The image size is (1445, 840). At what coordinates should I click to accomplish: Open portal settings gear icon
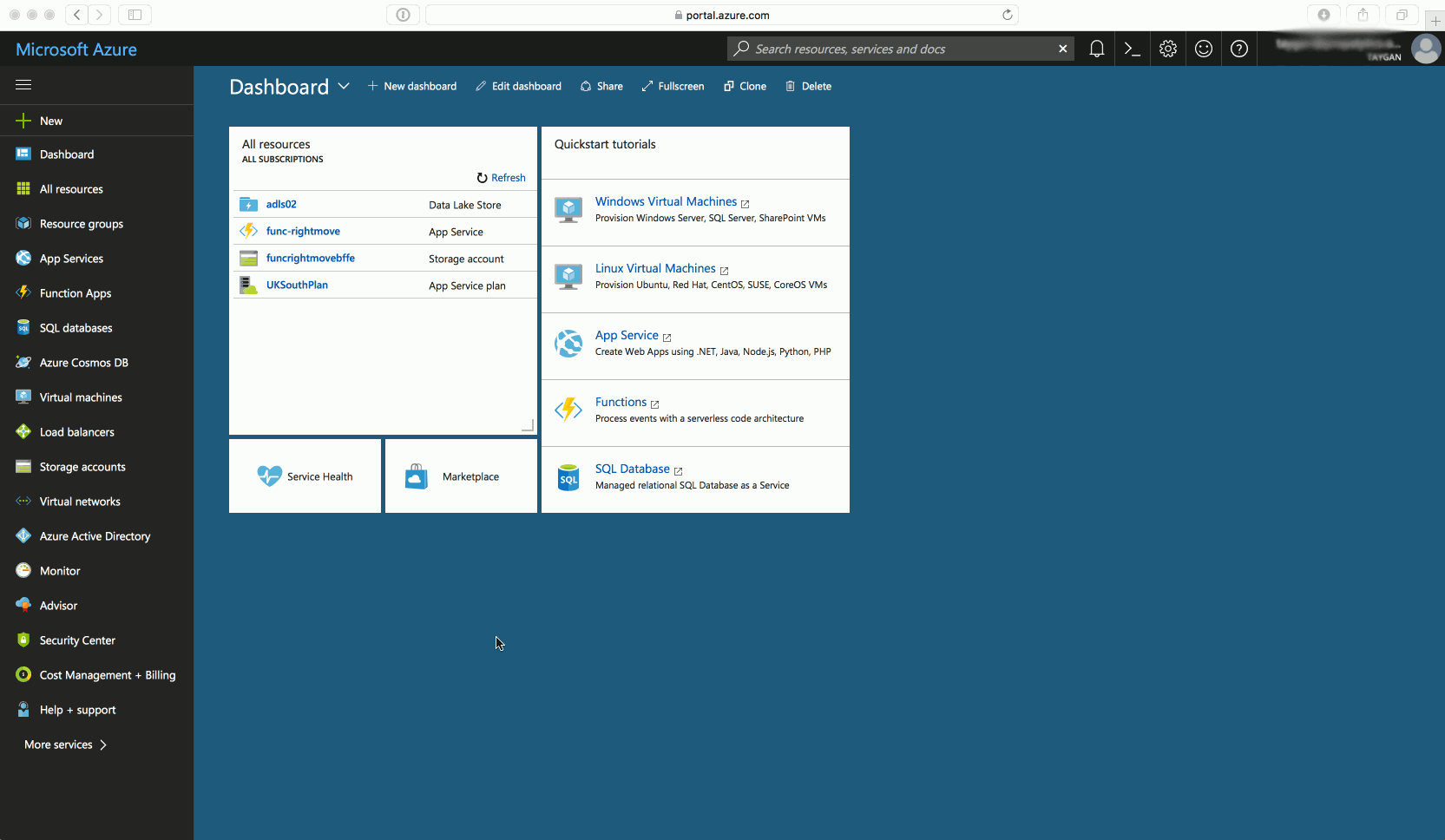(x=1168, y=49)
